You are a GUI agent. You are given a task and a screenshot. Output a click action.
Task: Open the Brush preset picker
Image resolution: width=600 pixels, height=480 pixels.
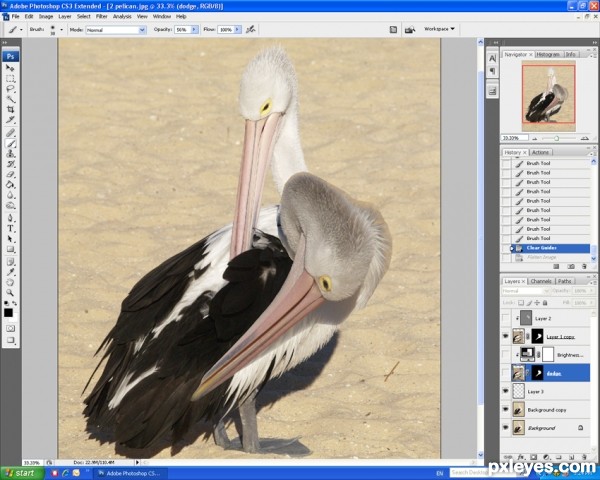point(61,29)
